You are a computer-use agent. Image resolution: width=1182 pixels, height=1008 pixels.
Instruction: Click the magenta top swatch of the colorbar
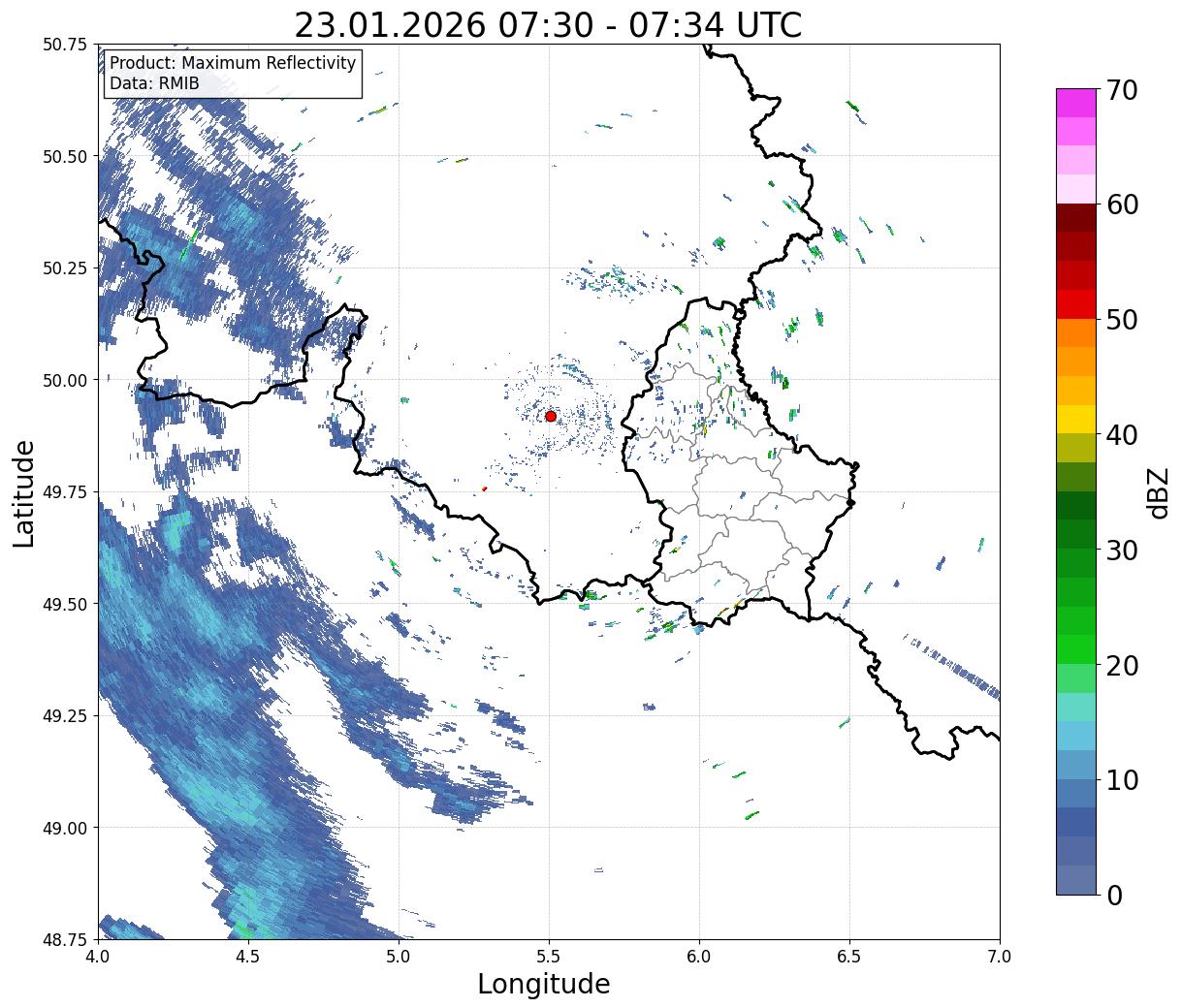pos(1076,104)
